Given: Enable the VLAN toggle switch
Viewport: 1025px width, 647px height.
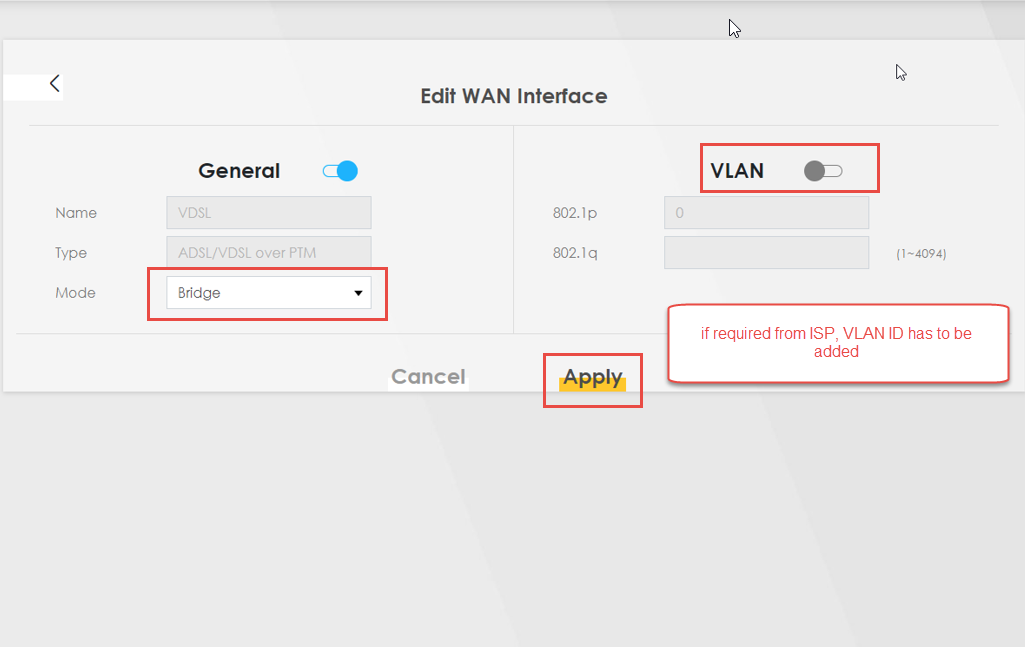Looking at the screenshot, I should click(x=823, y=171).
